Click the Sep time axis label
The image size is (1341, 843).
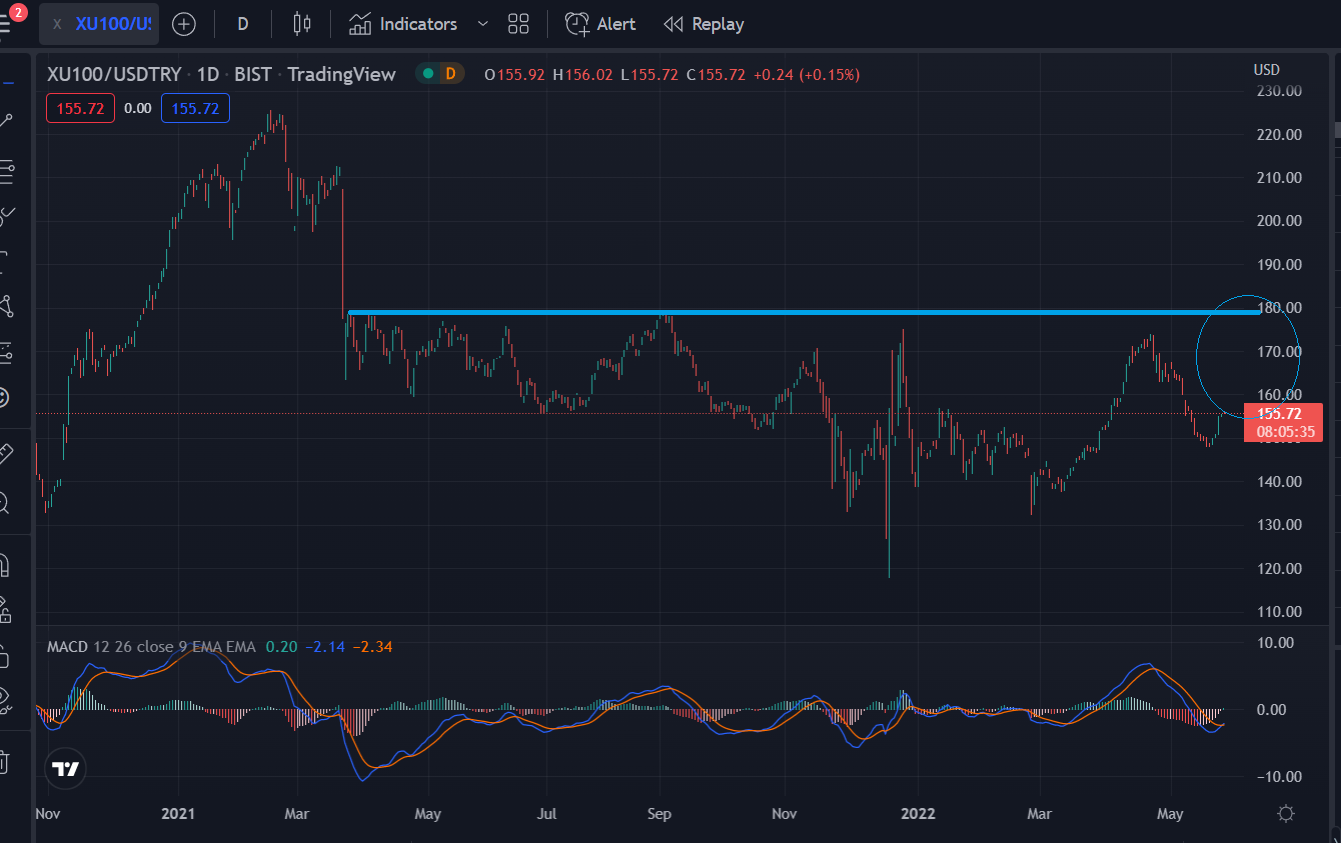[659, 814]
